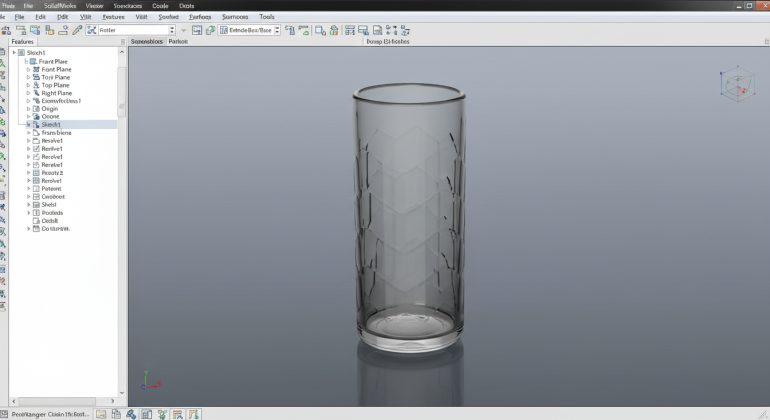Image resolution: width=770 pixels, height=420 pixels.
Task: Open the Rotter combo box dropdown
Action: point(171,30)
